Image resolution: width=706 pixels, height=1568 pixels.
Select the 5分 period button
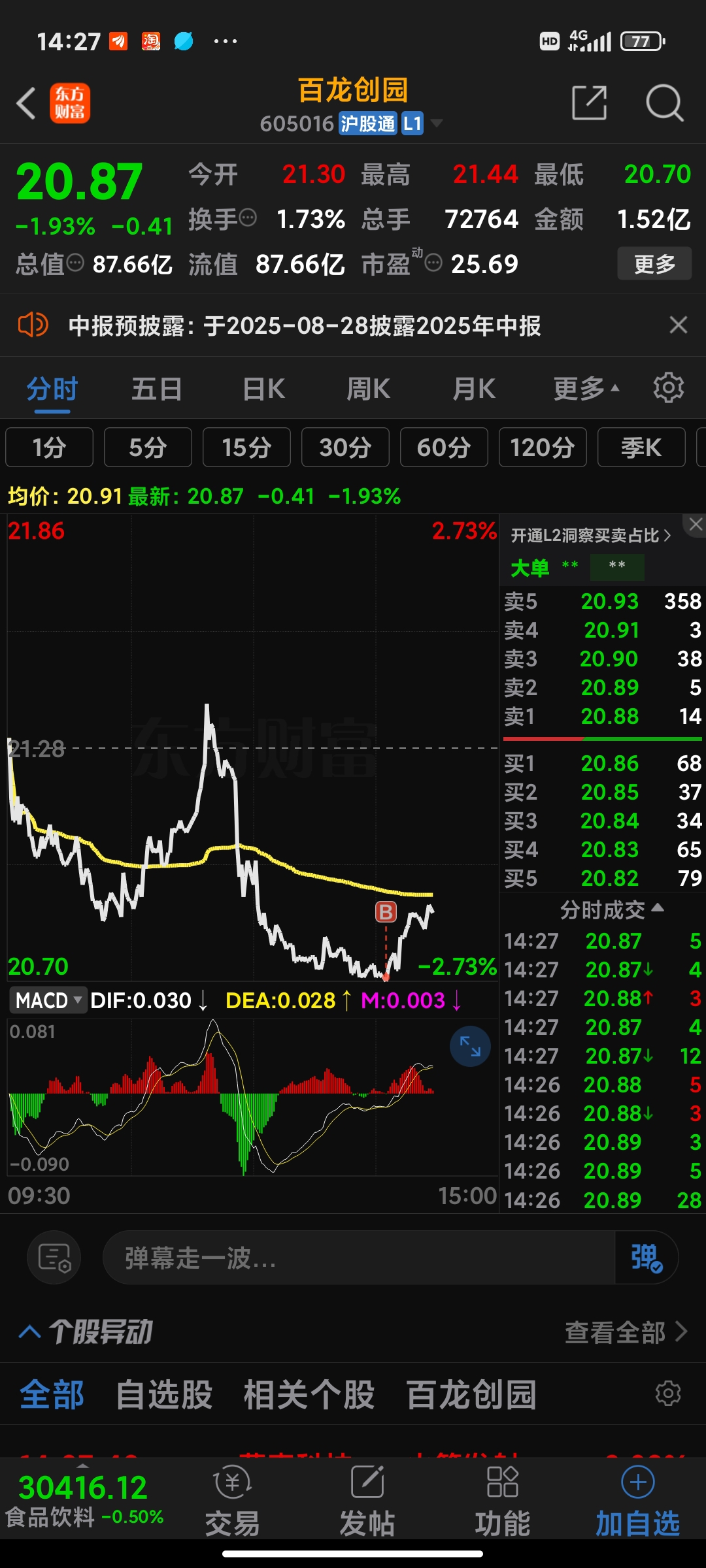pyautogui.click(x=148, y=448)
